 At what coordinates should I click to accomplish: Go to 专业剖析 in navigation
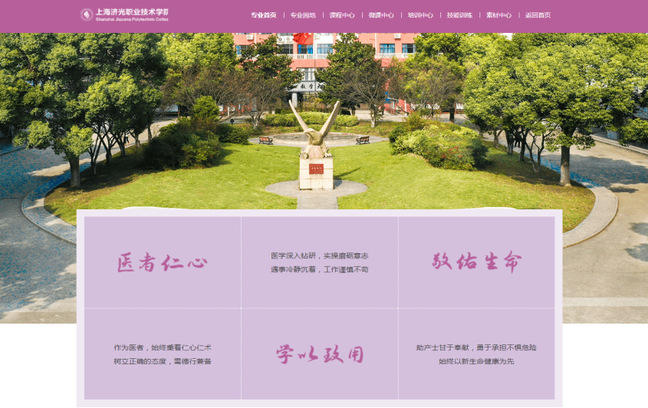303,16
